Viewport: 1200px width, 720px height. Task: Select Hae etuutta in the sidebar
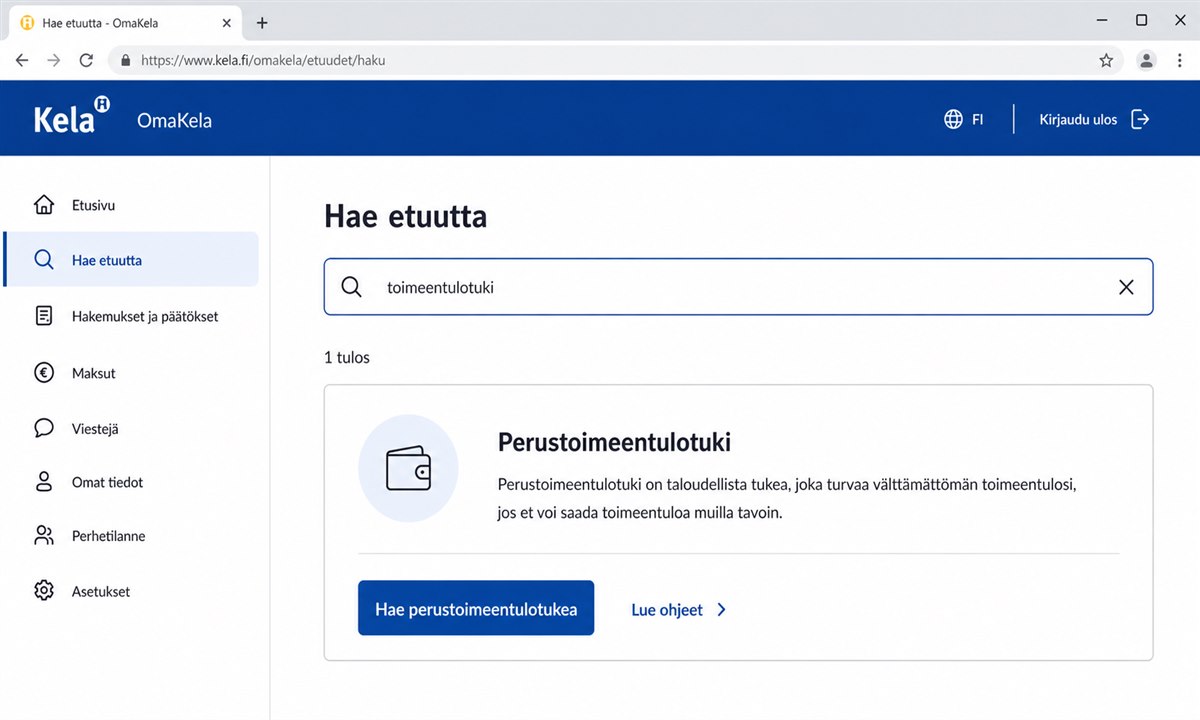pos(131,260)
